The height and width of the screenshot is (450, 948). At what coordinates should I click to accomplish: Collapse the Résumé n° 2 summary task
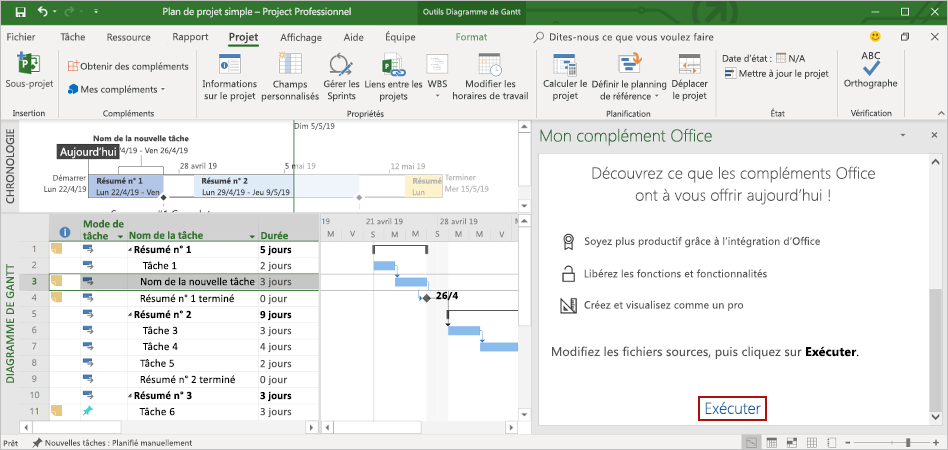pos(131,315)
